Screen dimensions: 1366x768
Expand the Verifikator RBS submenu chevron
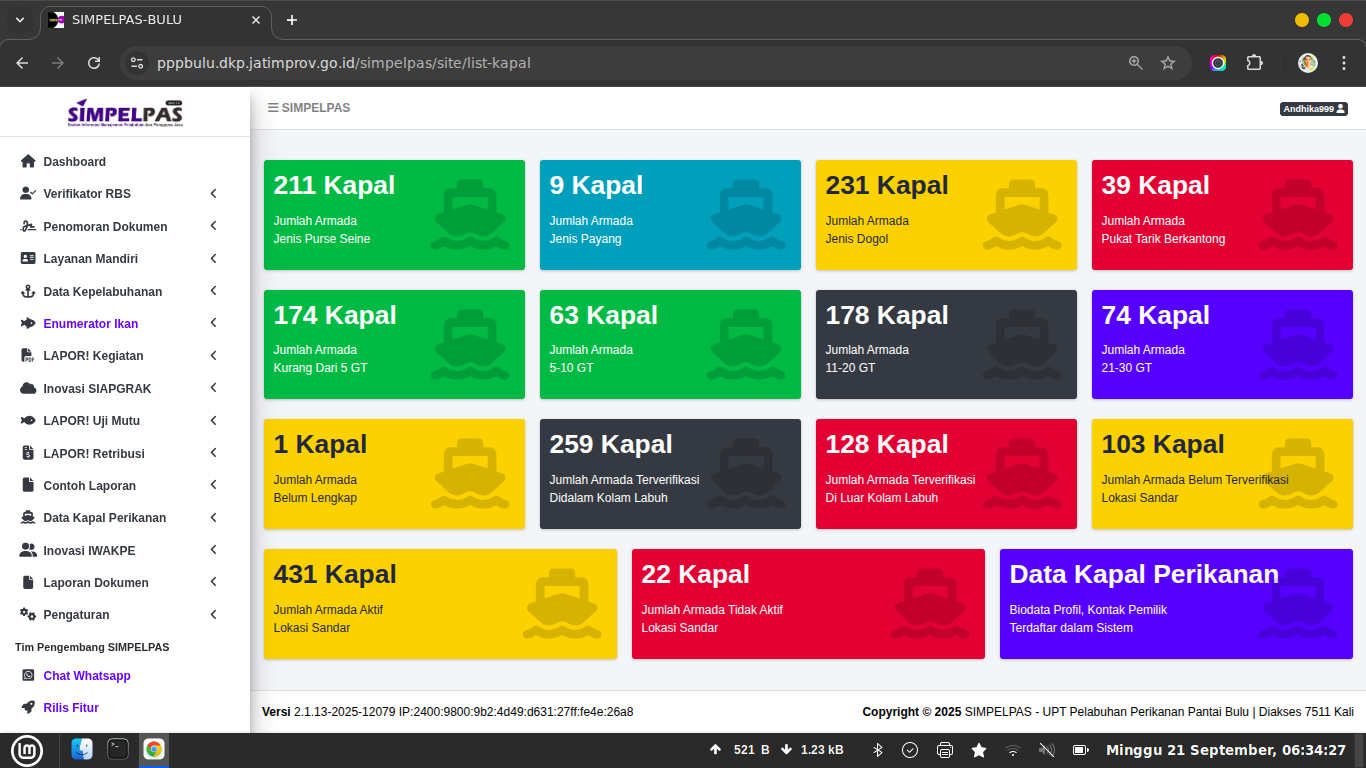point(213,194)
